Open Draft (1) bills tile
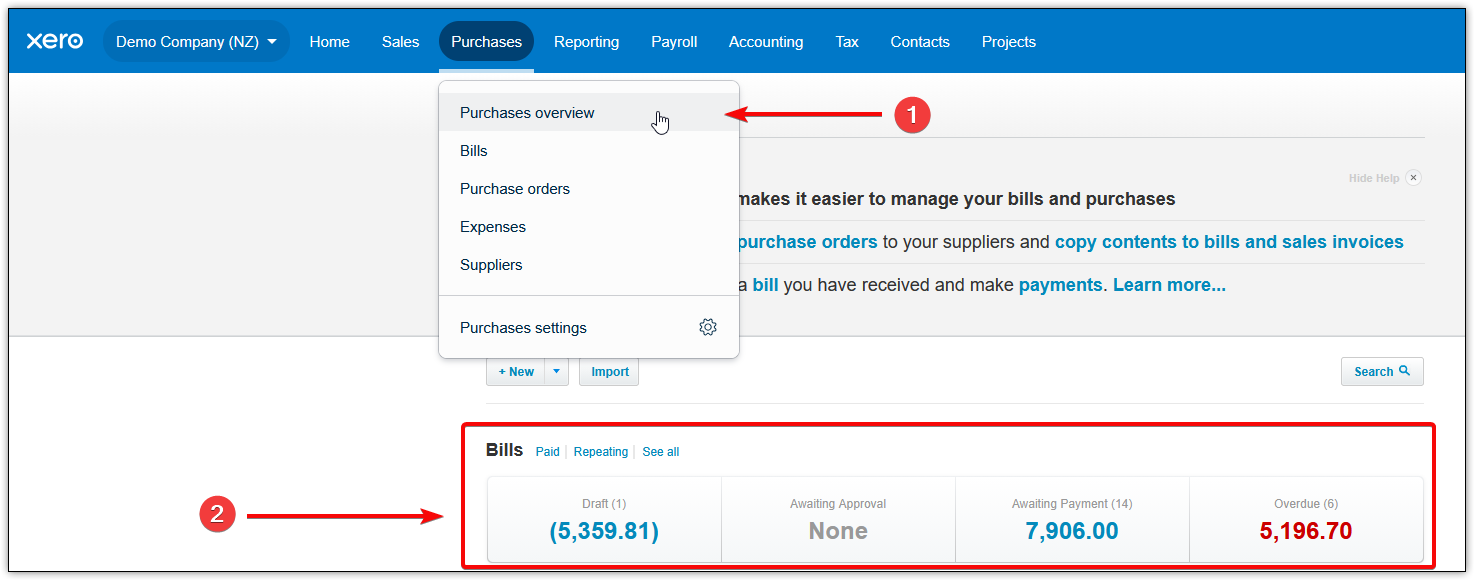 pos(604,519)
